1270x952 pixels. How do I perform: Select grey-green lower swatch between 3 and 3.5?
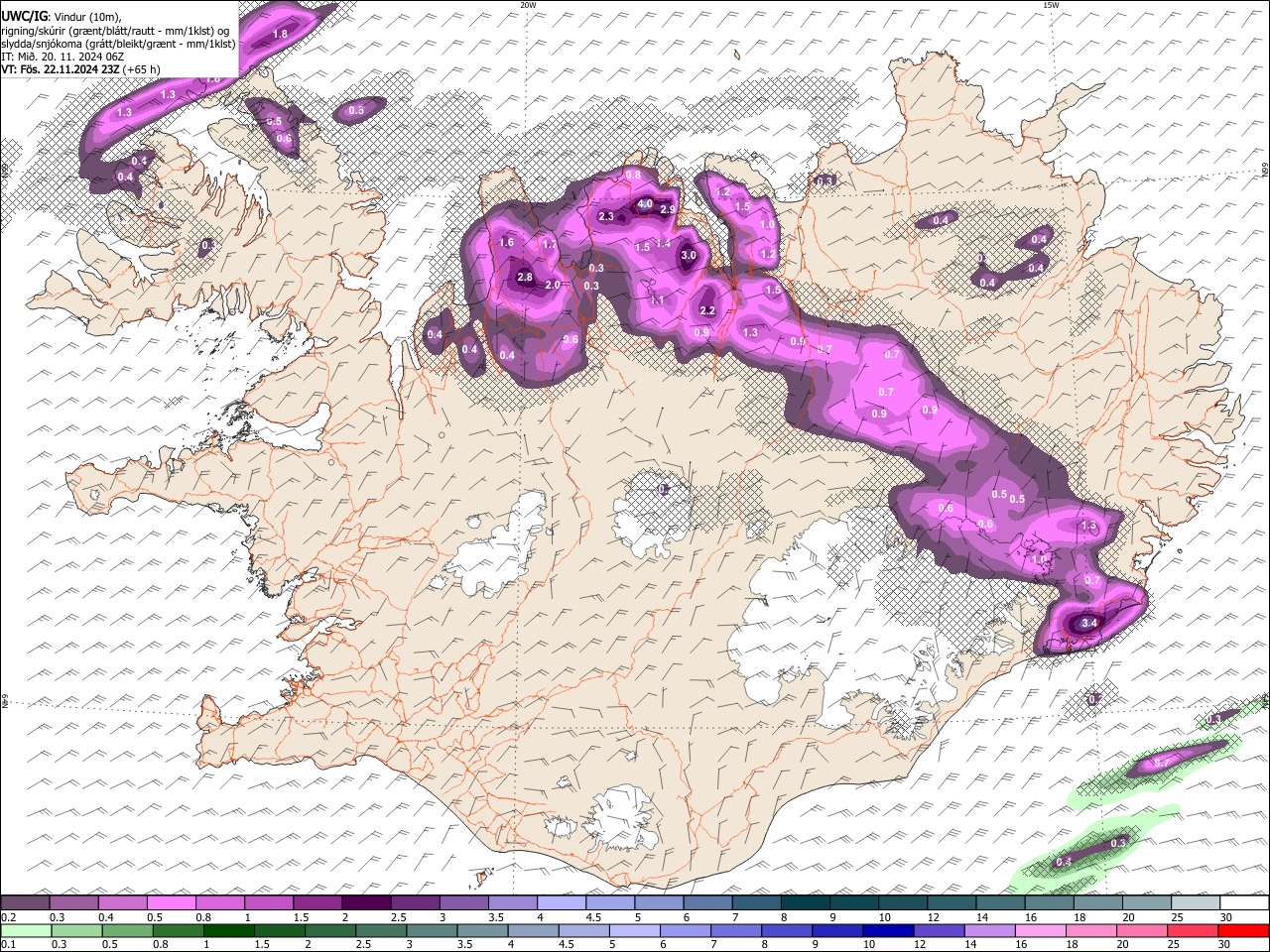(x=431, y=930)
